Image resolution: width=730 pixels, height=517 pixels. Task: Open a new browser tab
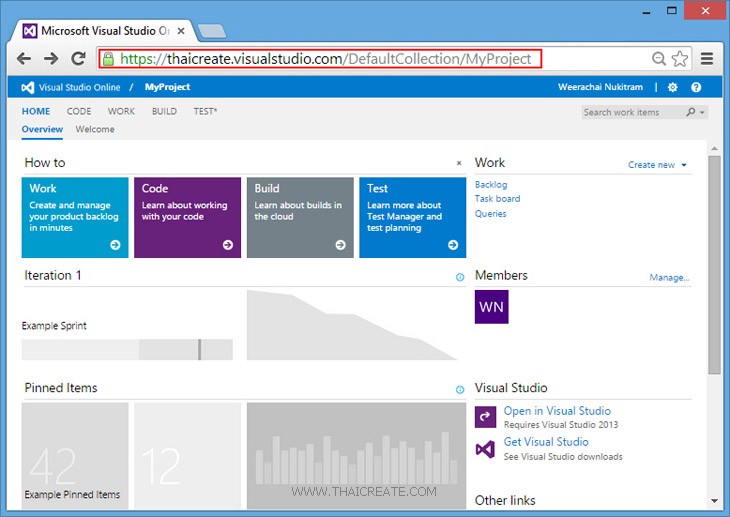[212, 31]
